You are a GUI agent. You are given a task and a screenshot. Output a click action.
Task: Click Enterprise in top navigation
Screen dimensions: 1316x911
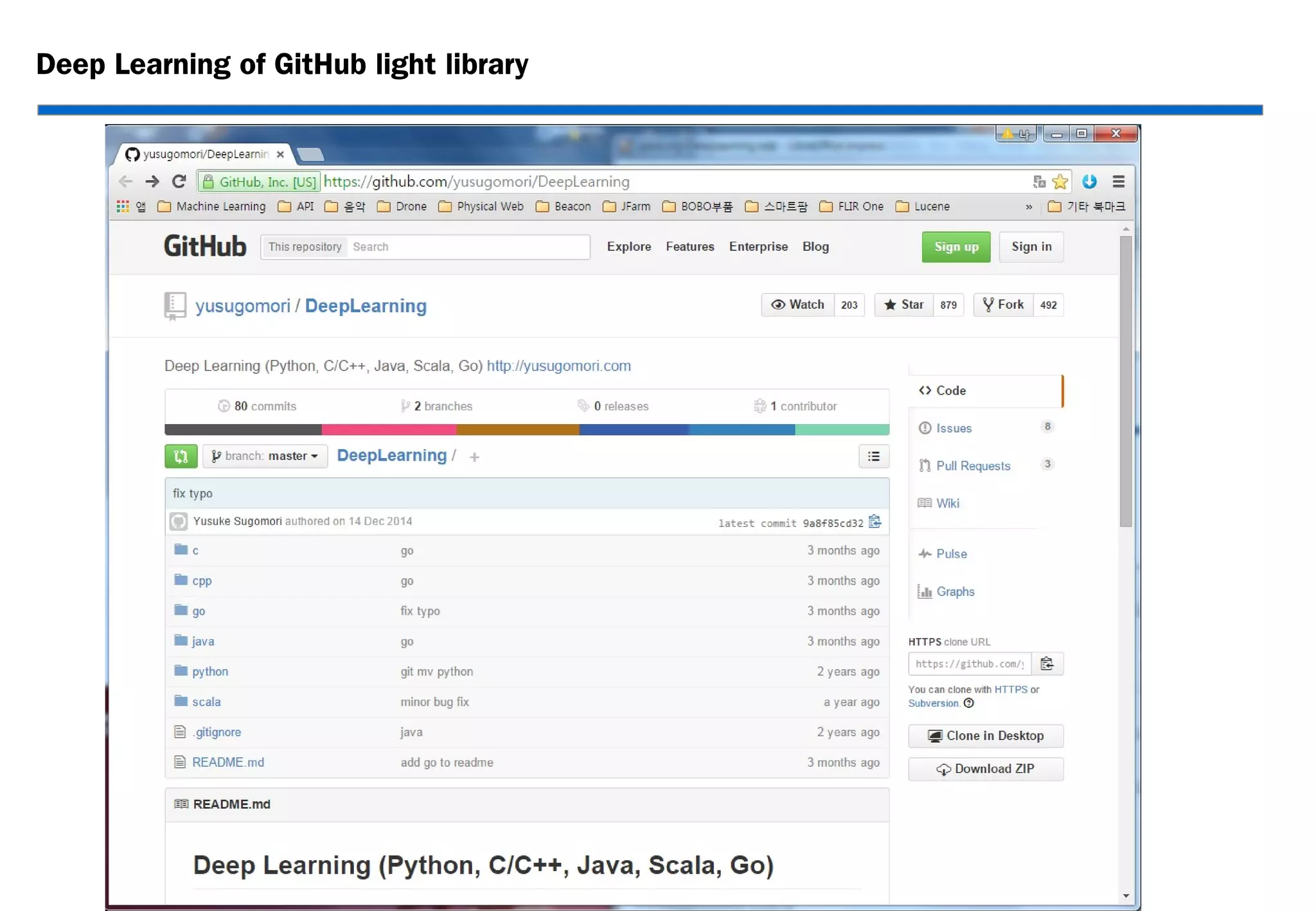point(758,247)
